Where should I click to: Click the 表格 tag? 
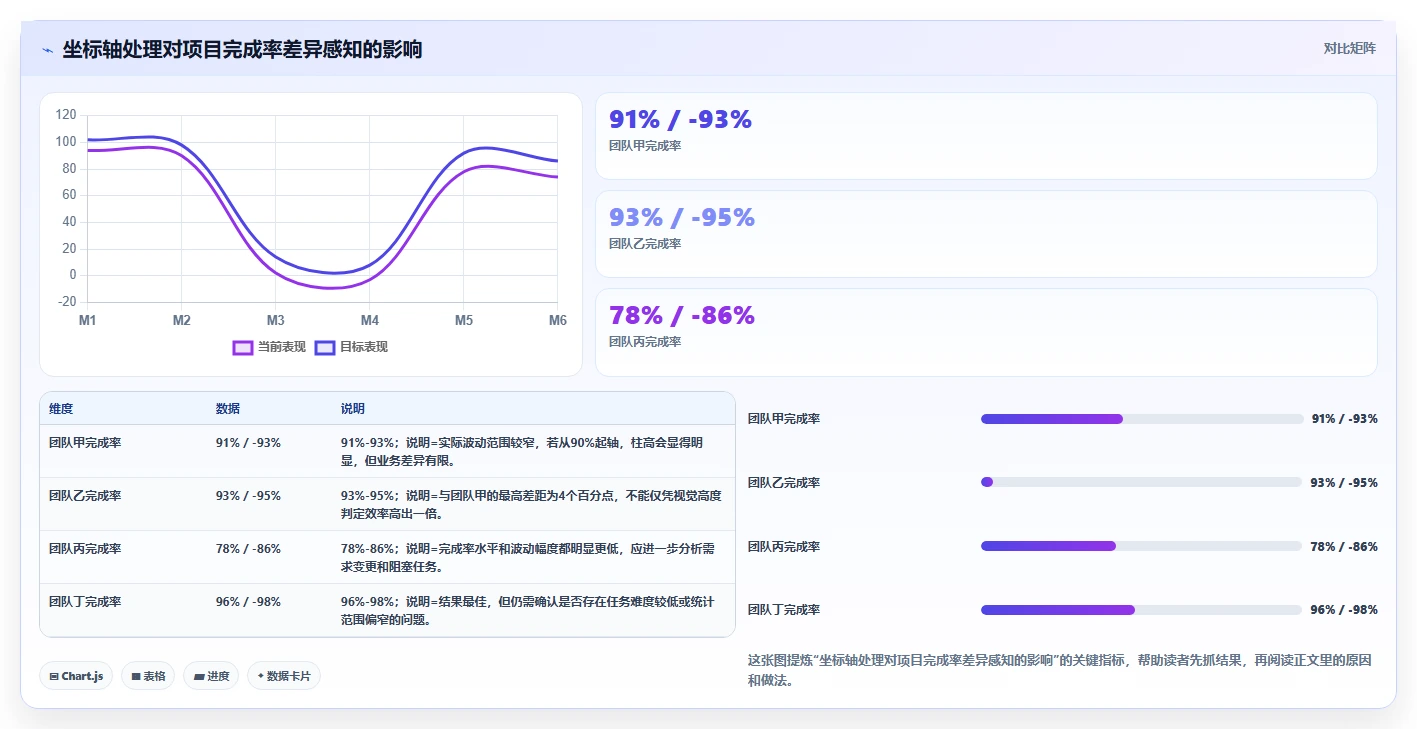point(148,676)
